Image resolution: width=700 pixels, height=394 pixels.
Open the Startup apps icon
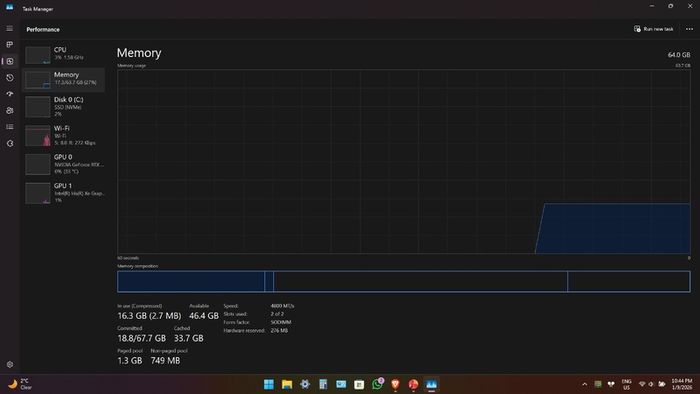coord(10,94)
